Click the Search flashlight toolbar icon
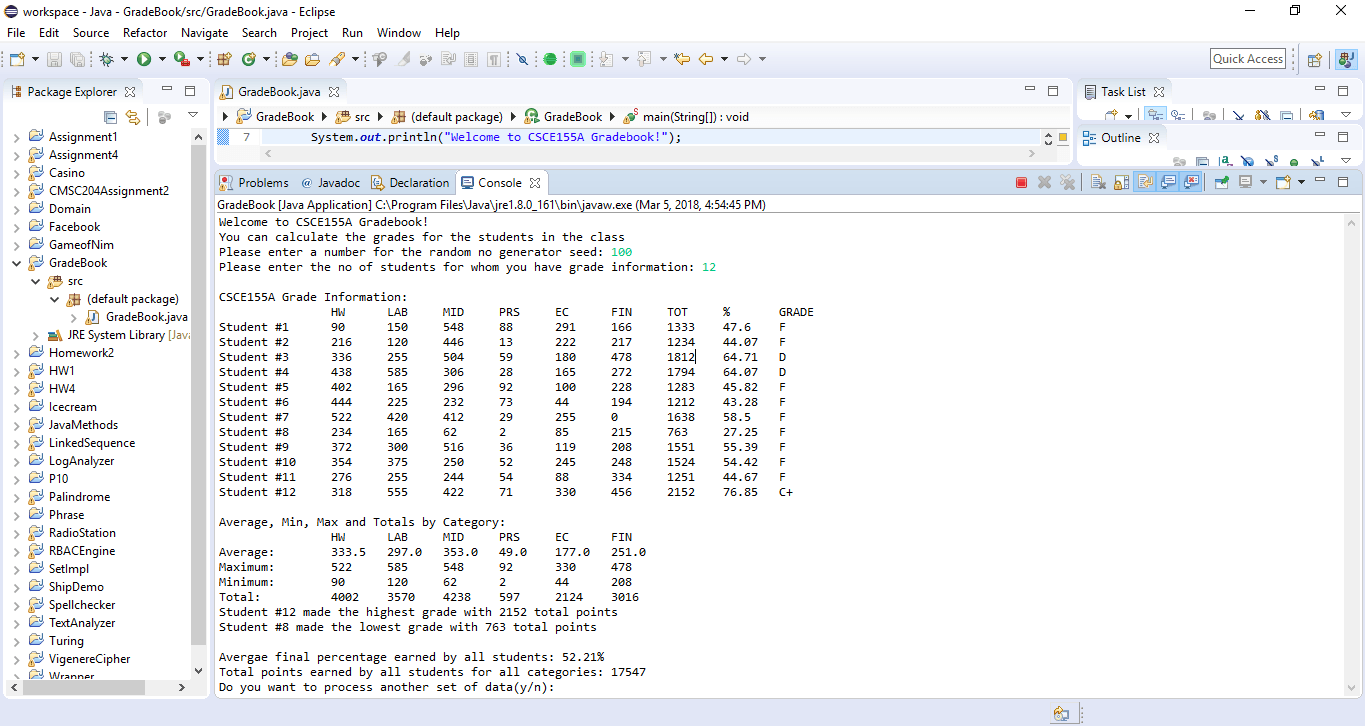This screenshot has width=1365, height=726. click(x=338, y=59)
